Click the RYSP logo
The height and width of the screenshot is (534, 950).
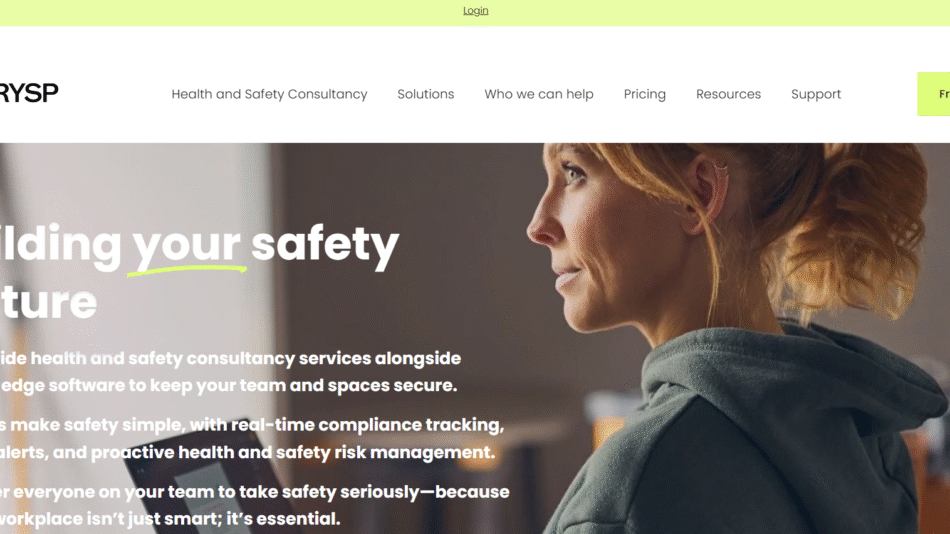tap(28, 93)
